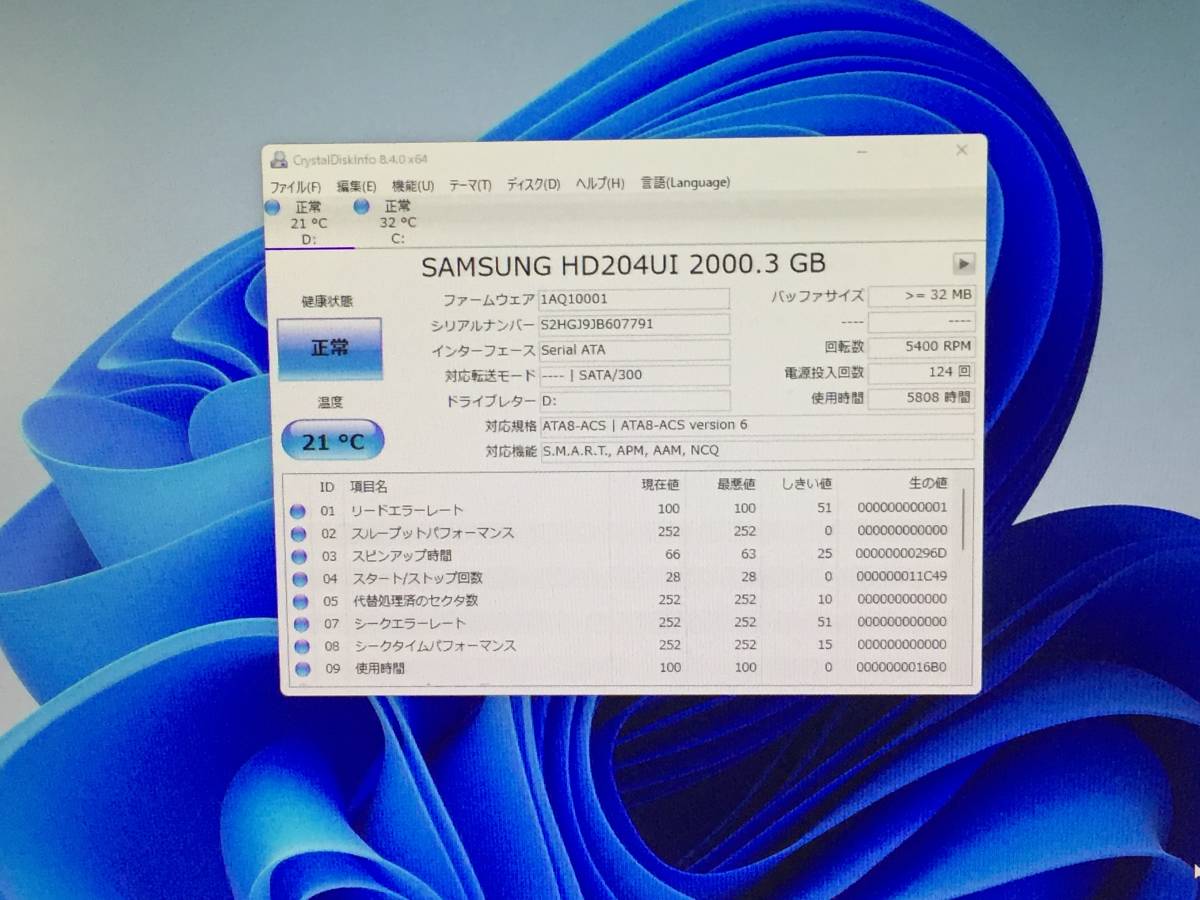This screenshot has height=900, width=1200.
Task: Click raw value 000000011C49
Action: coord(901,576)
